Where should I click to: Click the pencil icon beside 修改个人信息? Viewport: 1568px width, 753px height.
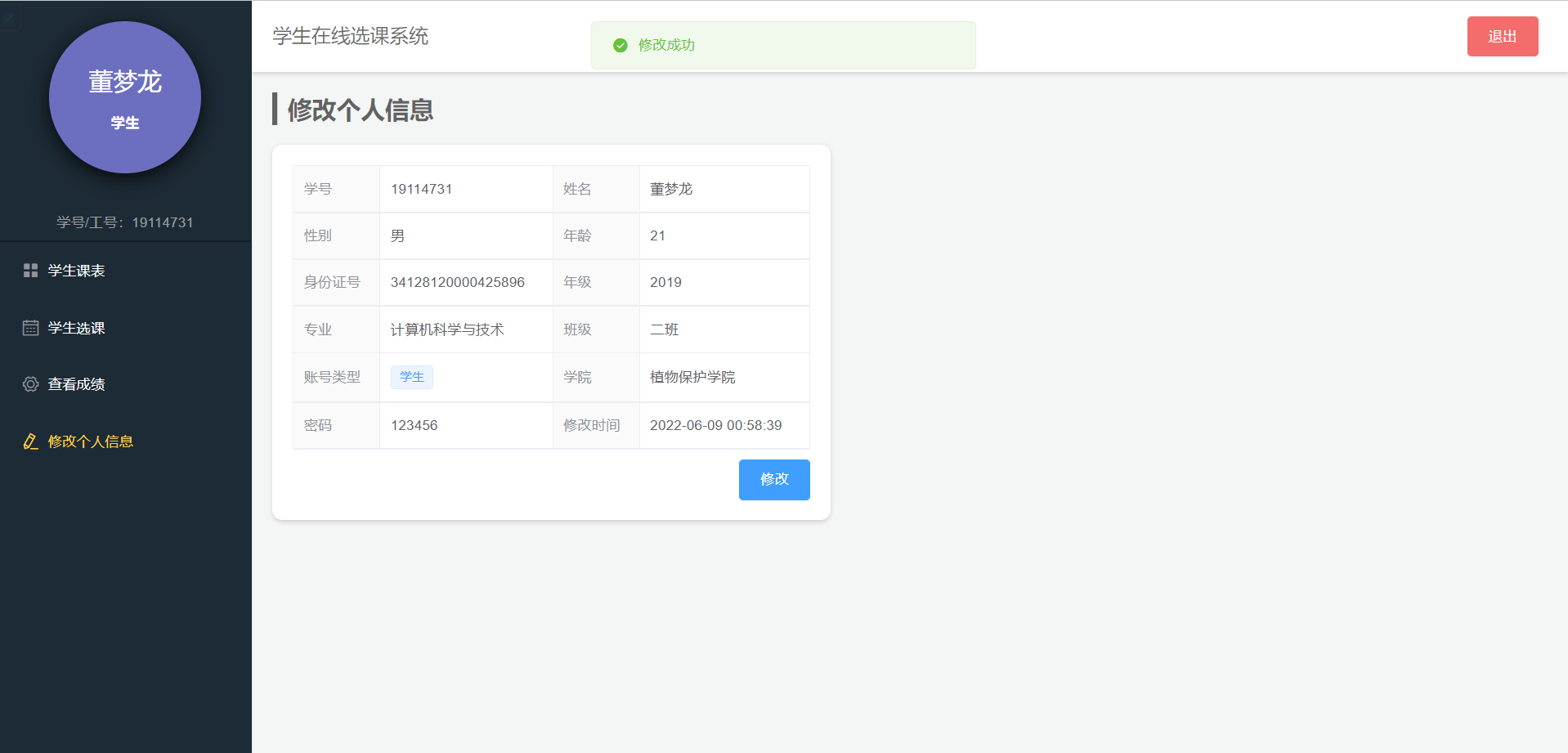(x=30, y=441)
